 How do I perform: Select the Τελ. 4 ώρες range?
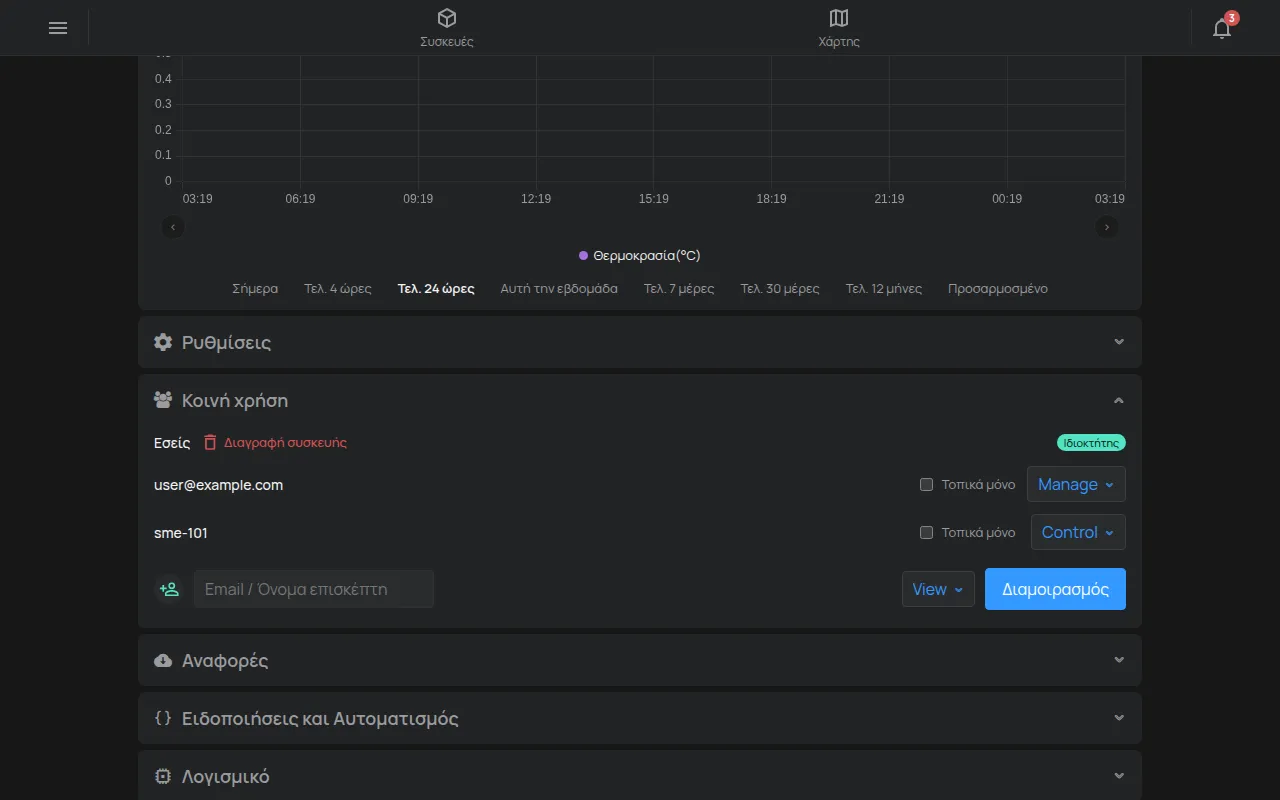tap(338, 289)
